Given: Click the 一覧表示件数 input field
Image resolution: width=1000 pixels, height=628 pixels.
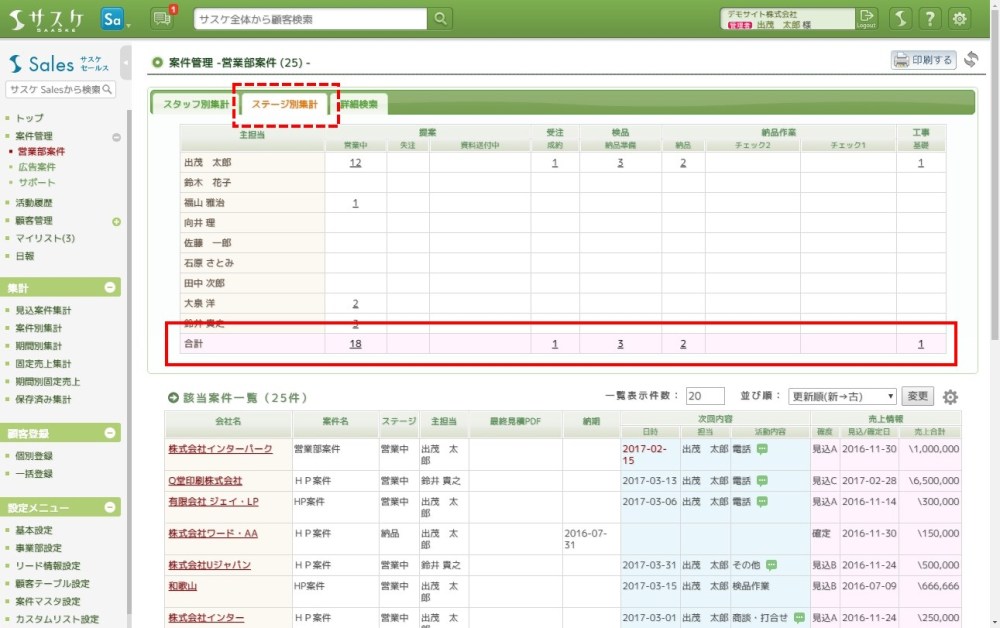Looking at the screenshot, I should coord(705,396).
